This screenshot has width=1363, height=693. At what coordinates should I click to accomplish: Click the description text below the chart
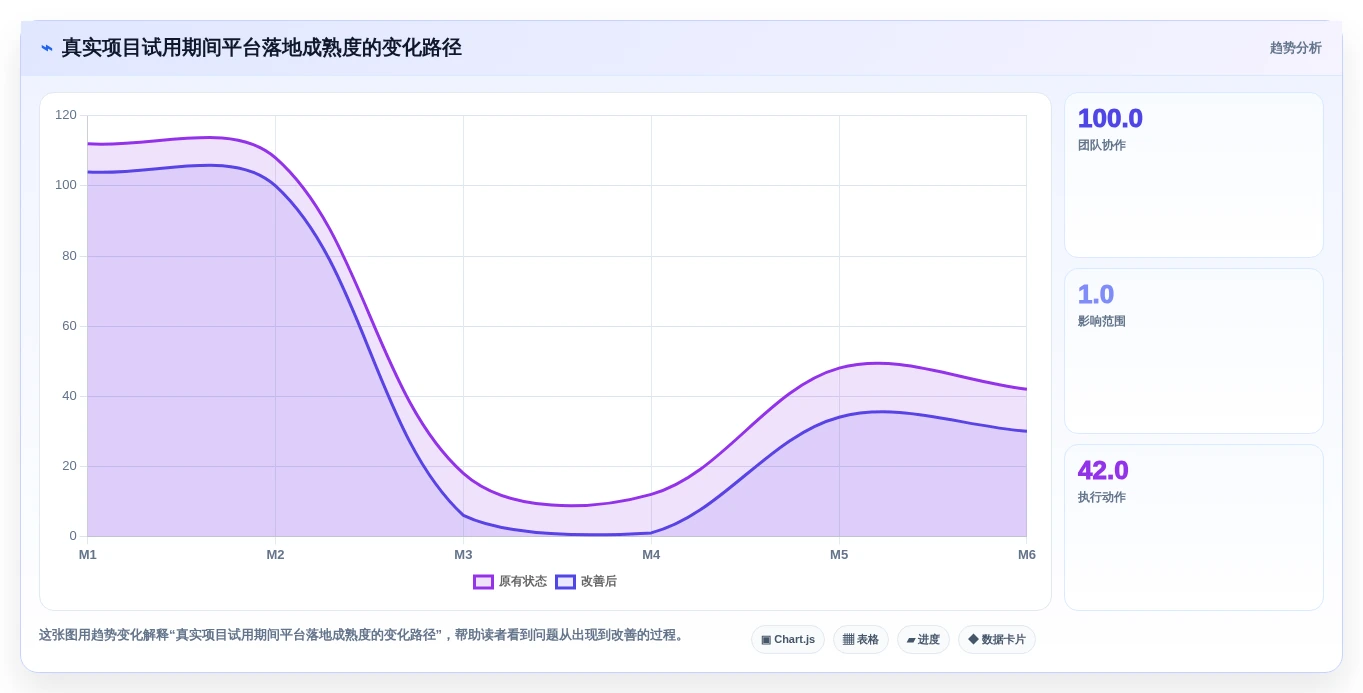[x=363, y=635]
